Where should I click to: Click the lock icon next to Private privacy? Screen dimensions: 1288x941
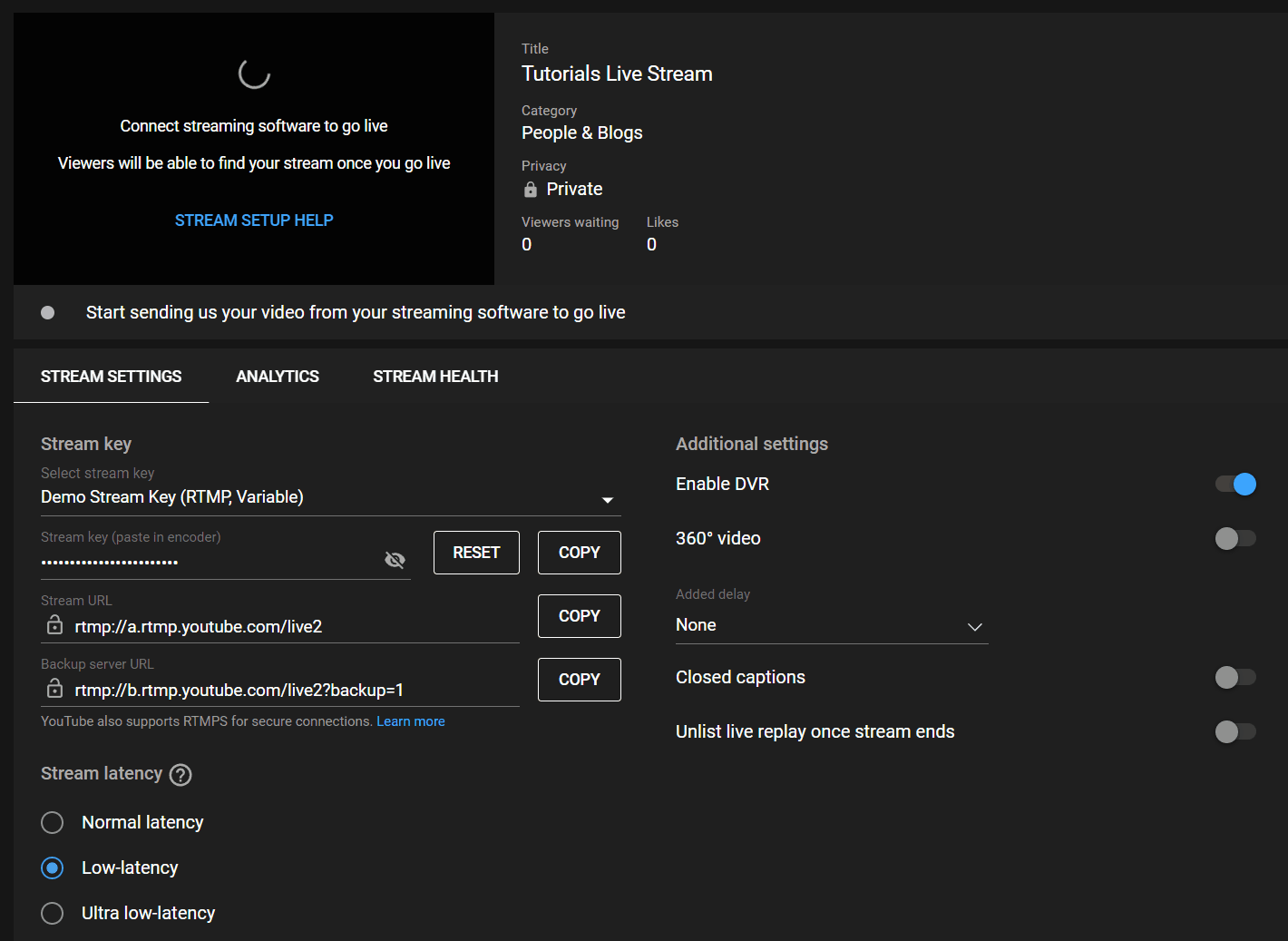(530, 189)
